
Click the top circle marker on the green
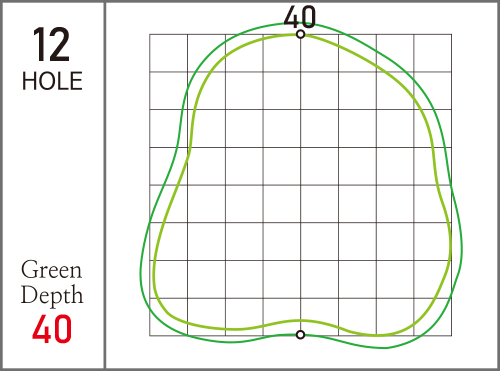pos(301,34)
